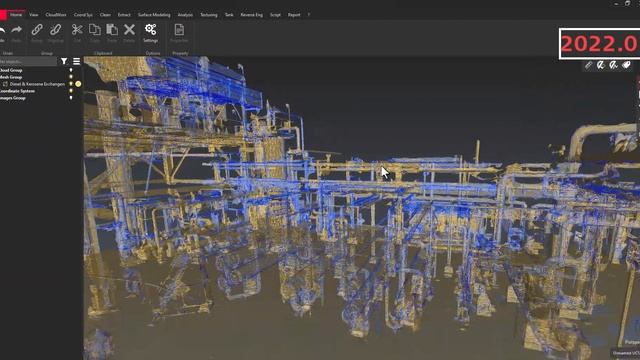Click the Cut scissors icon

coord(77,29)
